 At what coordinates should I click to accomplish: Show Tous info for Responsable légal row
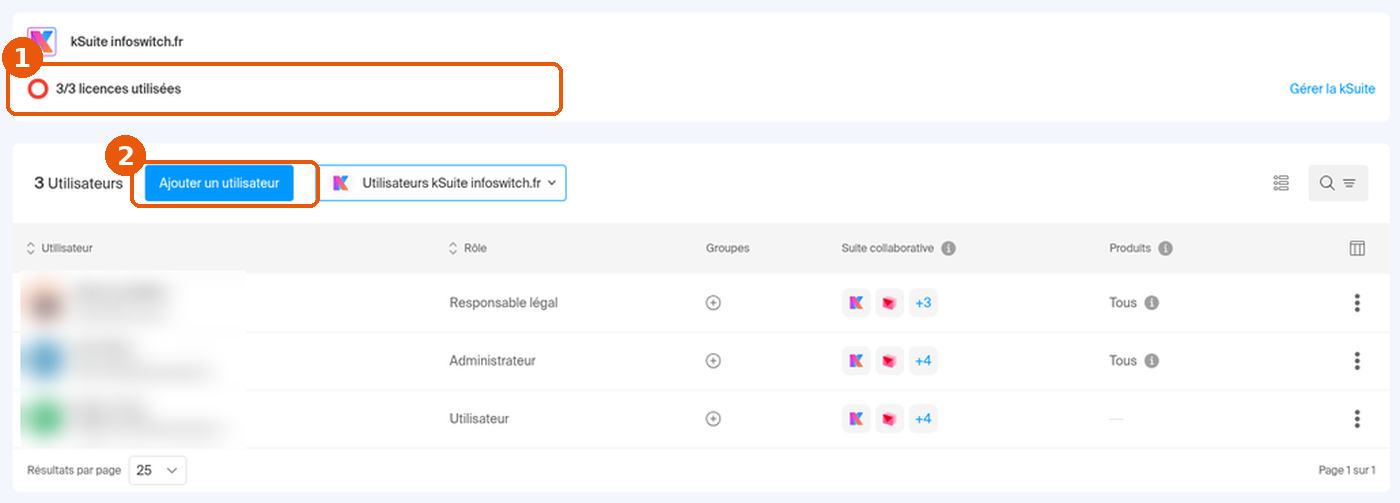pos(1152,303)
